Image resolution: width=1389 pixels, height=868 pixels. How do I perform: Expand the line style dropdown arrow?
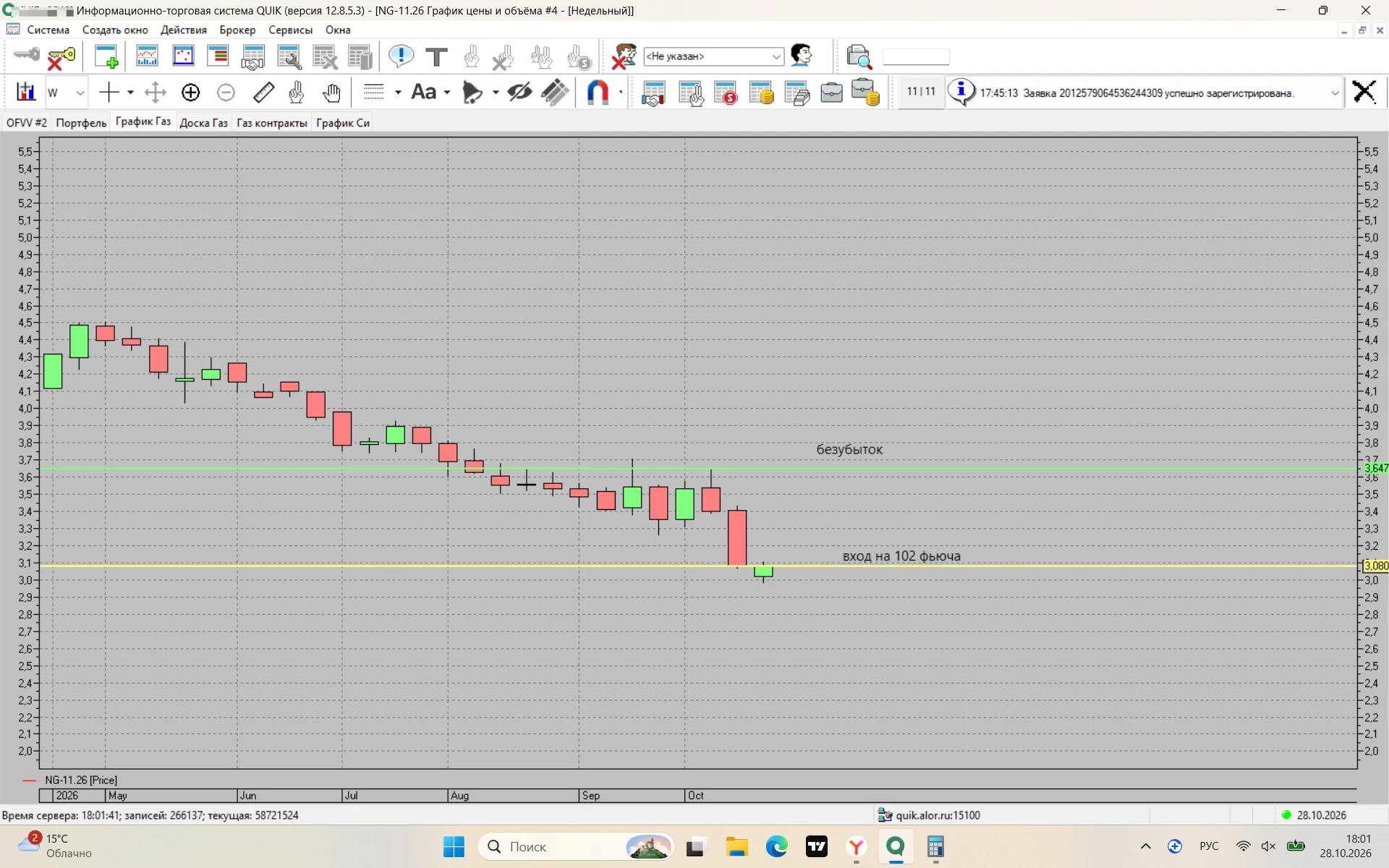(x=398, y=93)
